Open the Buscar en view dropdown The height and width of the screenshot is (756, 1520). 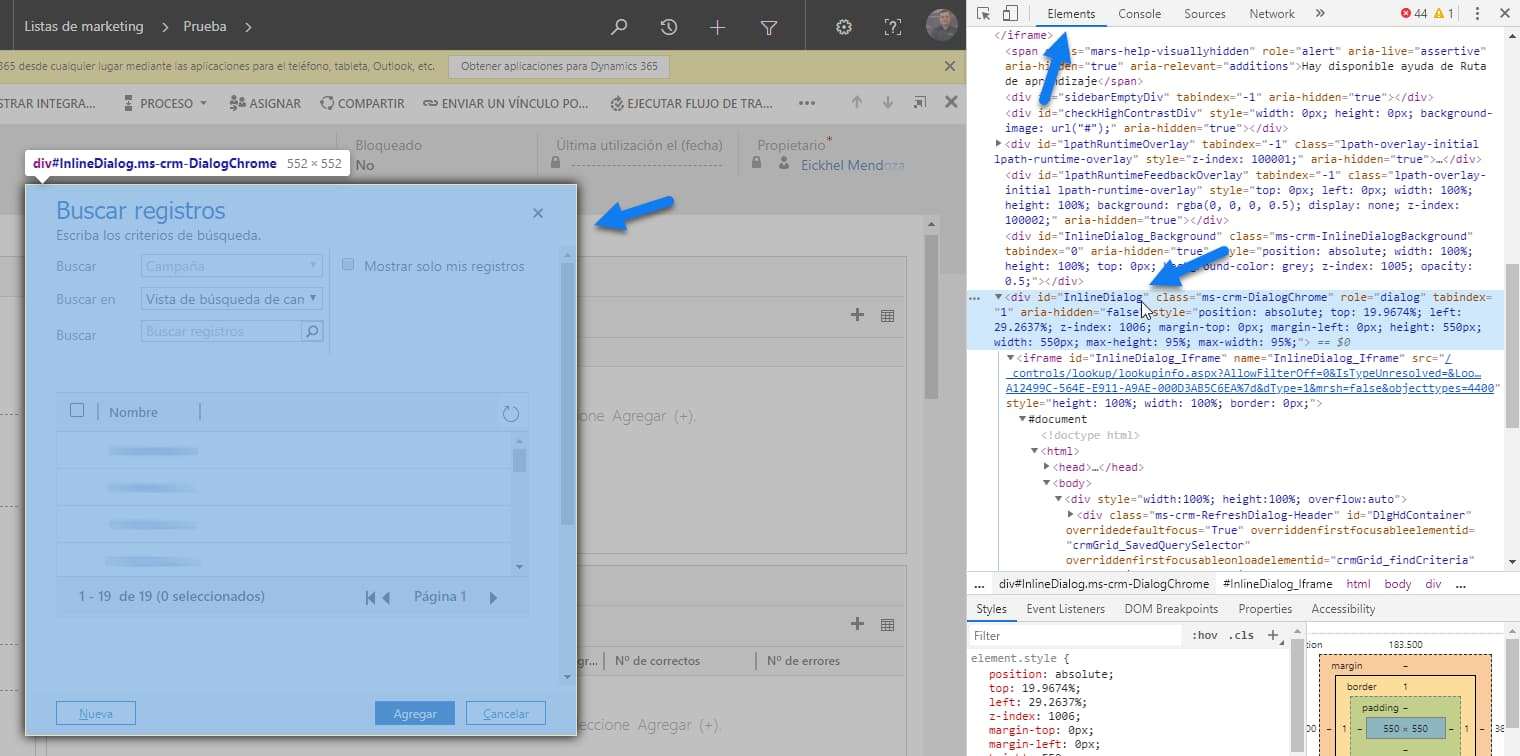point(232,299)
